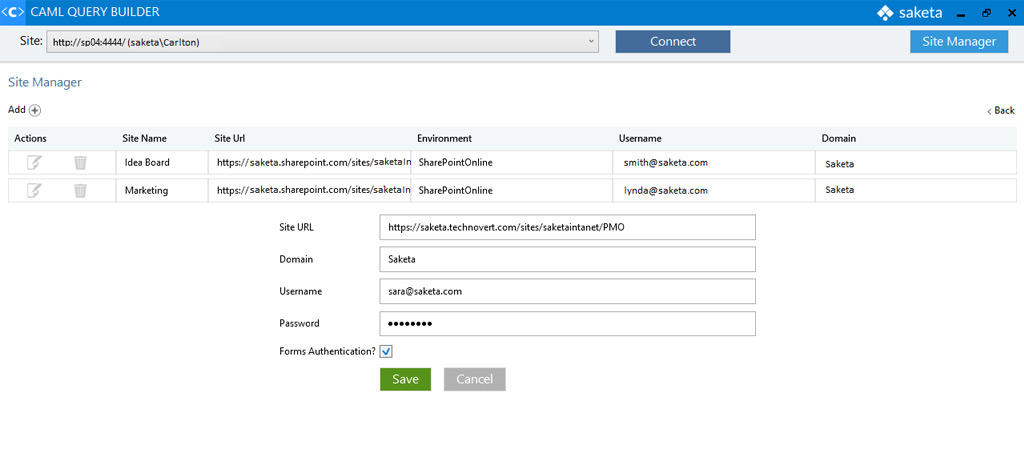Select the Idea Board site name cell
Screen dimensions: 1024x463
tap(162, 163)
